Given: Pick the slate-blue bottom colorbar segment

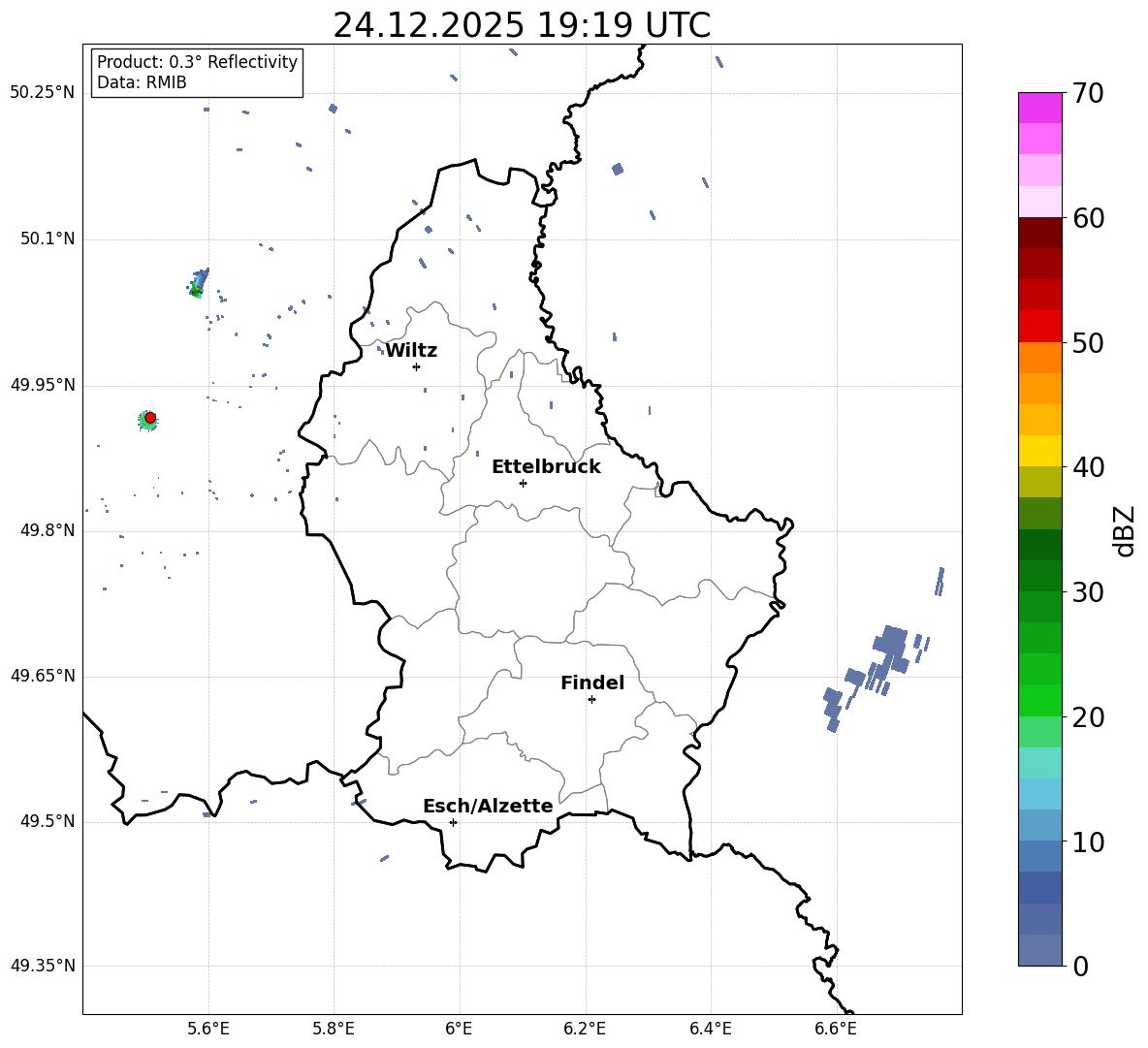Looking at the screenshot, I should click(x=1040, y=950).
